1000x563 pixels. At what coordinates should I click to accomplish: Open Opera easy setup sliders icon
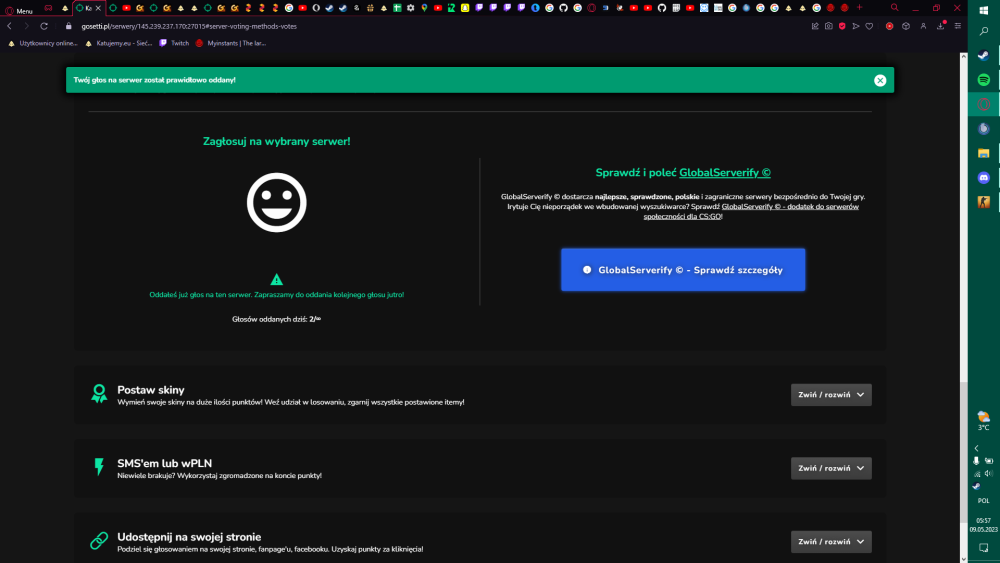pos(957,26)
